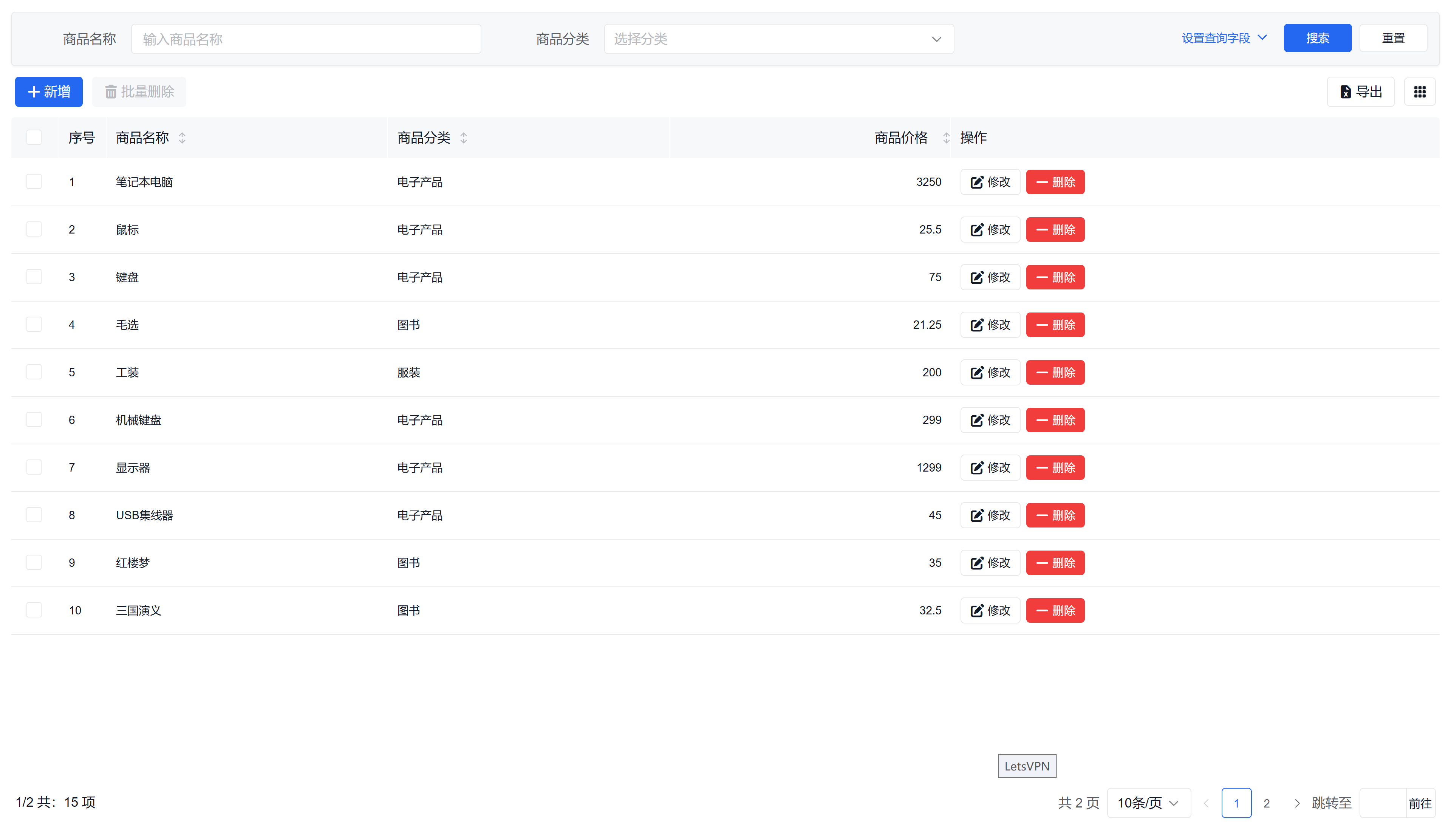Viewport: 1451px width, 840px height.
Task: Open 设置查询字段 dropdown
Action: click(x=1224, y=38)
